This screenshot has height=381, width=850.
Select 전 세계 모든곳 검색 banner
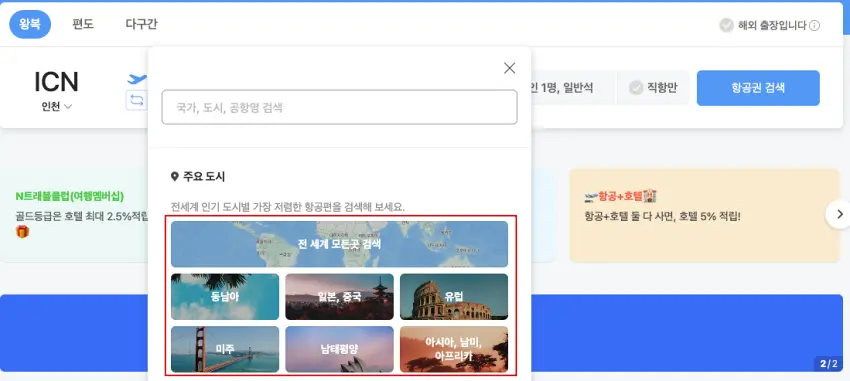point(339,244)
